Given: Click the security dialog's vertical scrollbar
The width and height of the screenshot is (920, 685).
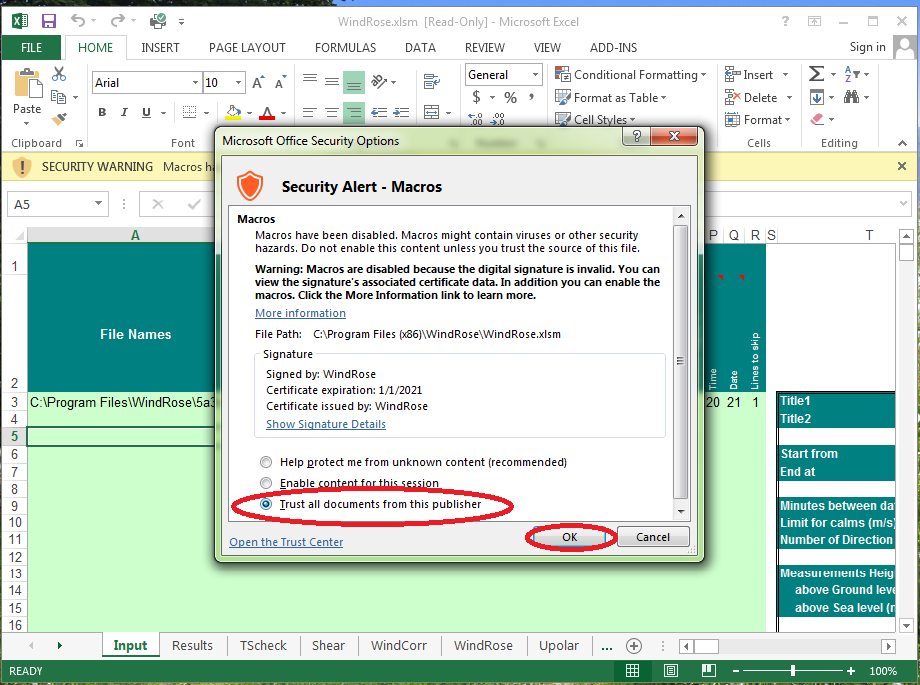Looking at the screenshot, I should [681, 361].
